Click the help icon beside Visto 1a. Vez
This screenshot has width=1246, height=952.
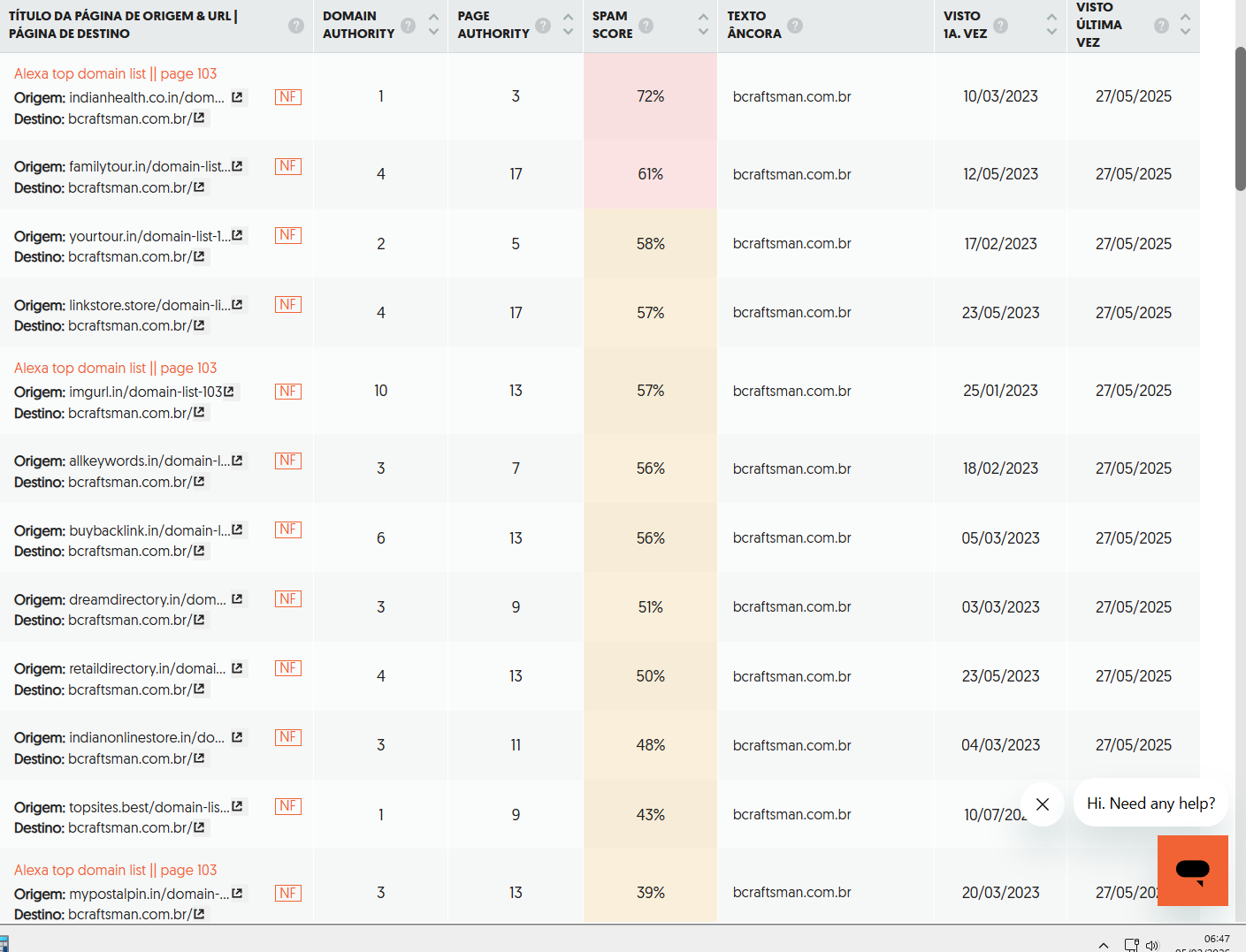(x=1000, y=26)
